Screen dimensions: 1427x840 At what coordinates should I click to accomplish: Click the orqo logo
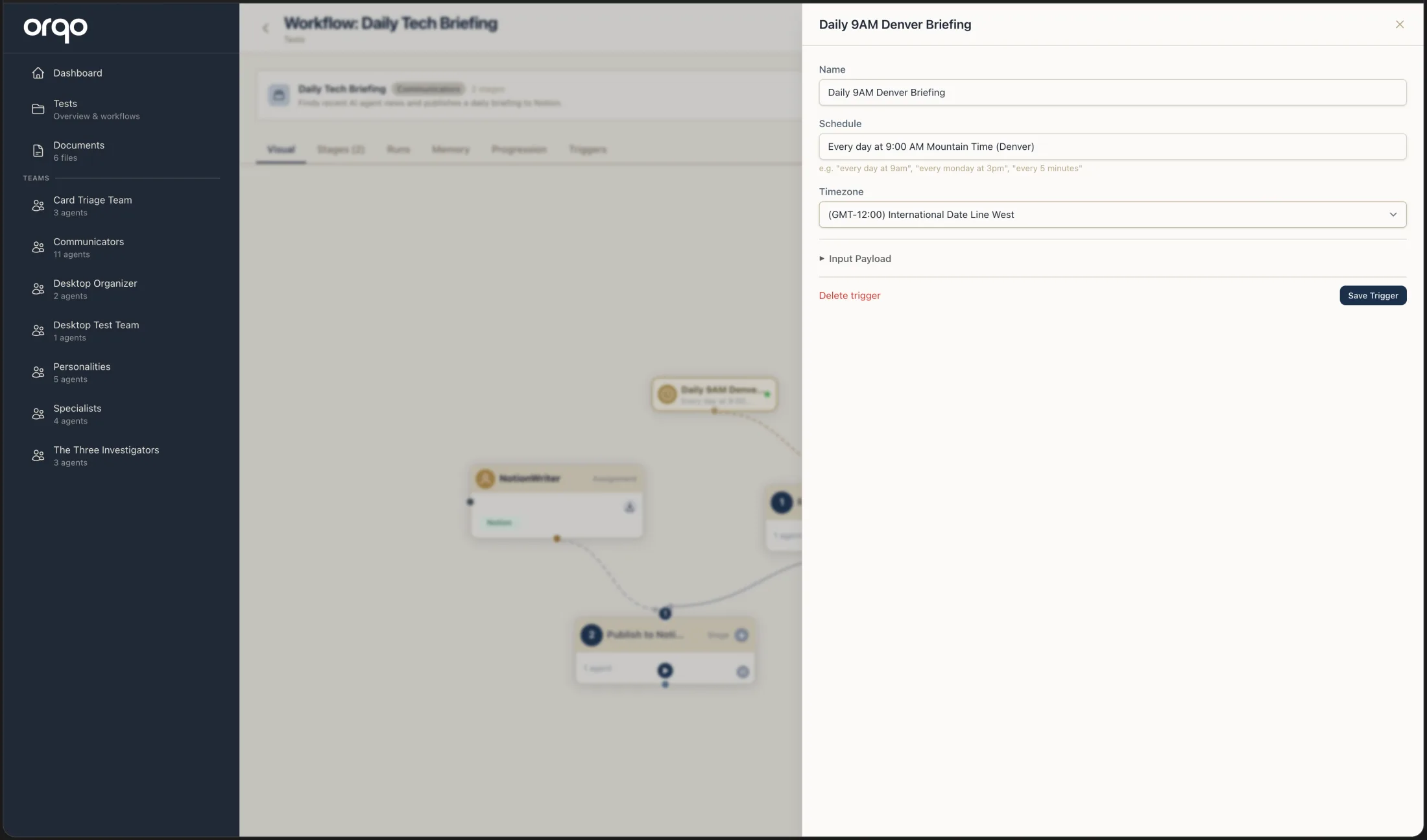[x=55, y=29]
